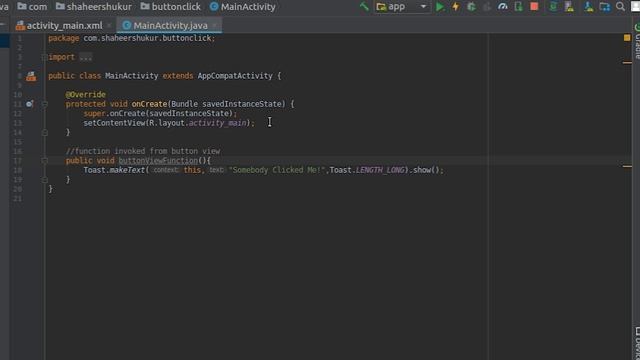The width and height of the screenshot is (640, 360).
Task: Click the override gutter icon beside onCreate
Action: pos(29,104)
